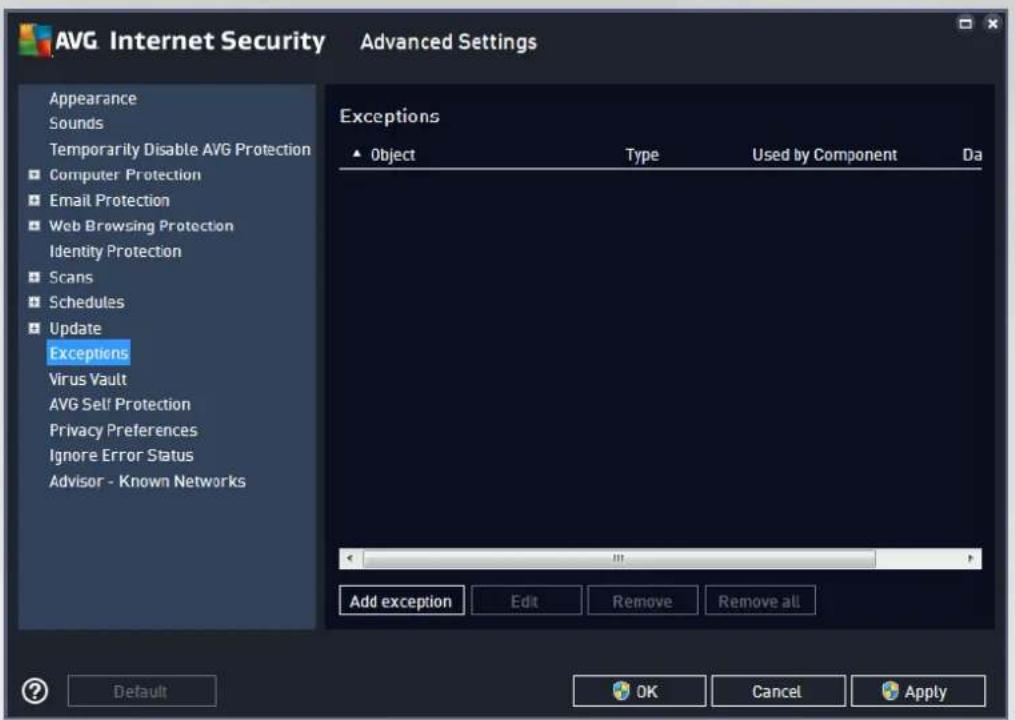Open the Appearance settings
This screenshot has width=1015, height=720.
pos(93,98)
